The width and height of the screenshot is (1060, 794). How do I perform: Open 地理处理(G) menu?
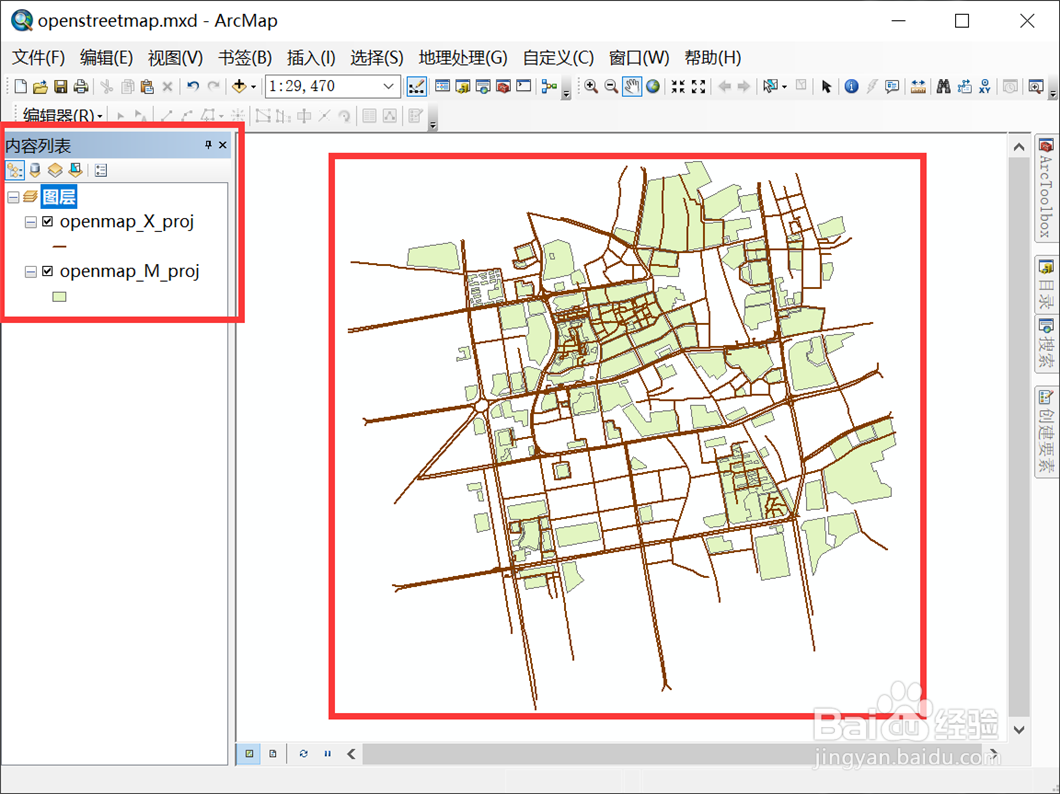click(463, 58)
